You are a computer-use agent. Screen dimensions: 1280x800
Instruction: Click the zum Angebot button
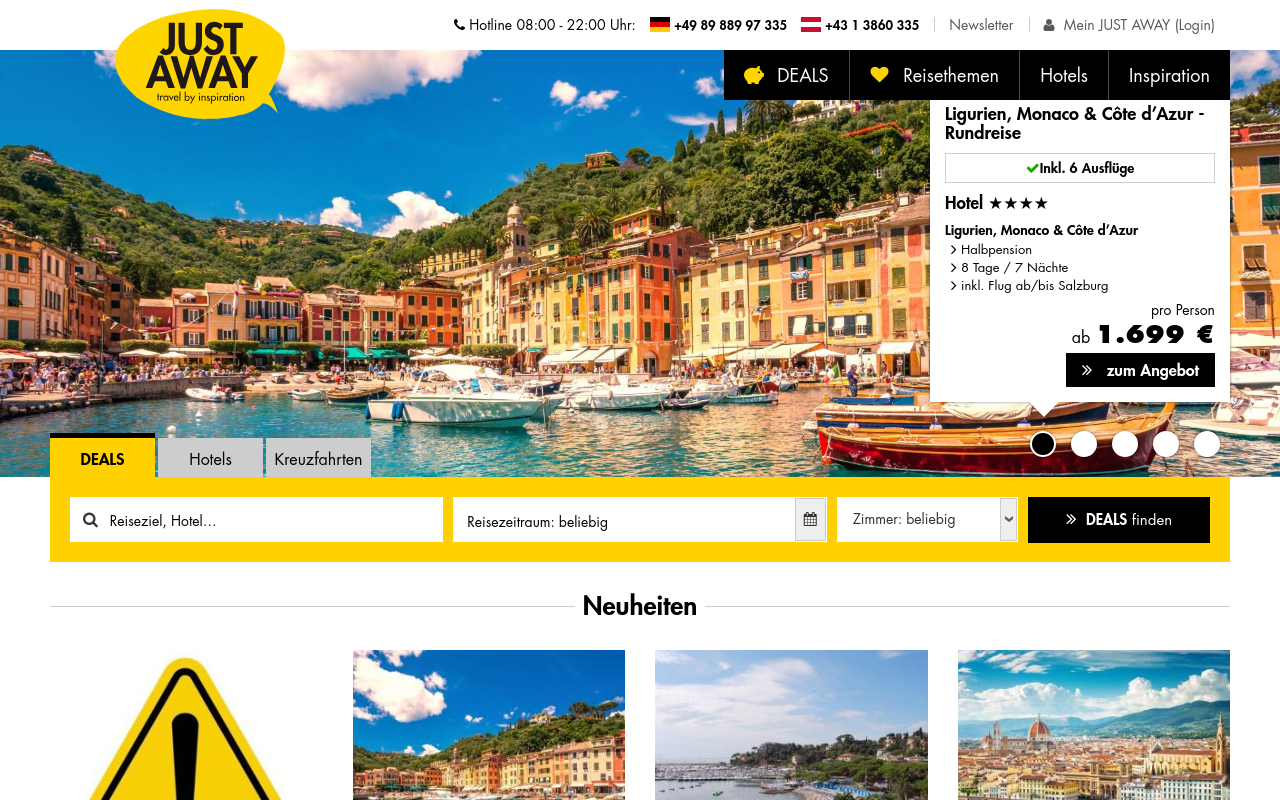(x=1140, y=370)
